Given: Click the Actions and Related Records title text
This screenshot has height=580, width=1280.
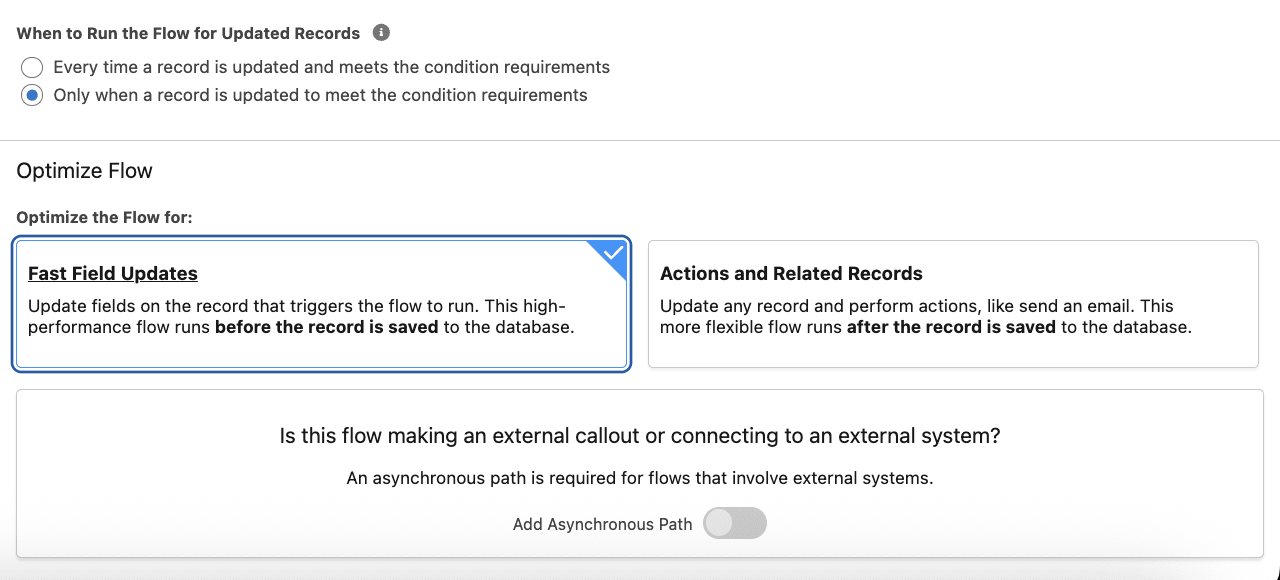Looking at the screenshot, I should point(791,274).
